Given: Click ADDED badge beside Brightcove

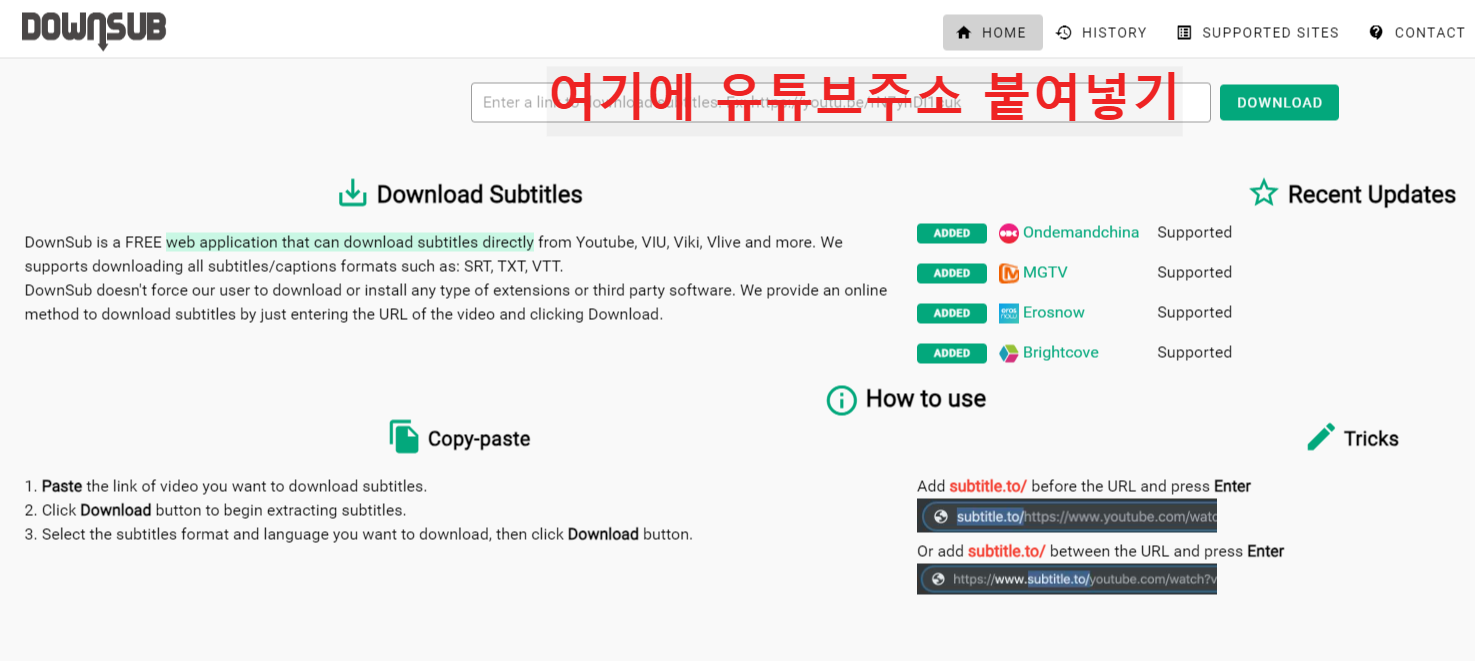Looking at the screenshot, I should coord(952,353).
